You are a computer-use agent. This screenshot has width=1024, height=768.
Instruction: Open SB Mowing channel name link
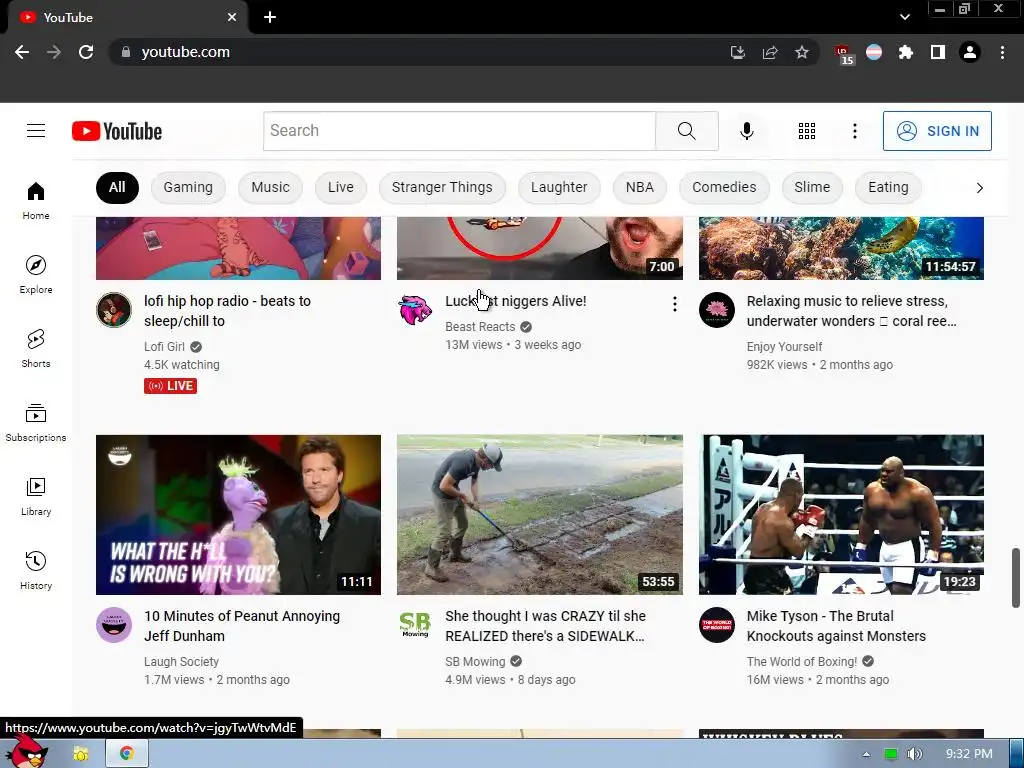coord(475,662)
